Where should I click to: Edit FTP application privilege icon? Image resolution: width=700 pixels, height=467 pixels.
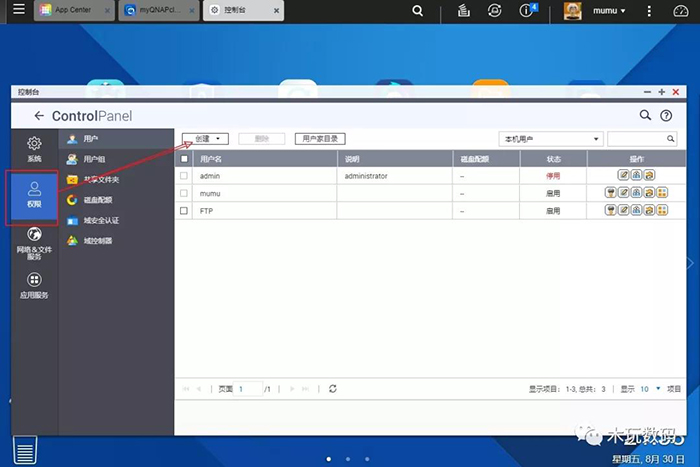(662, 210)
